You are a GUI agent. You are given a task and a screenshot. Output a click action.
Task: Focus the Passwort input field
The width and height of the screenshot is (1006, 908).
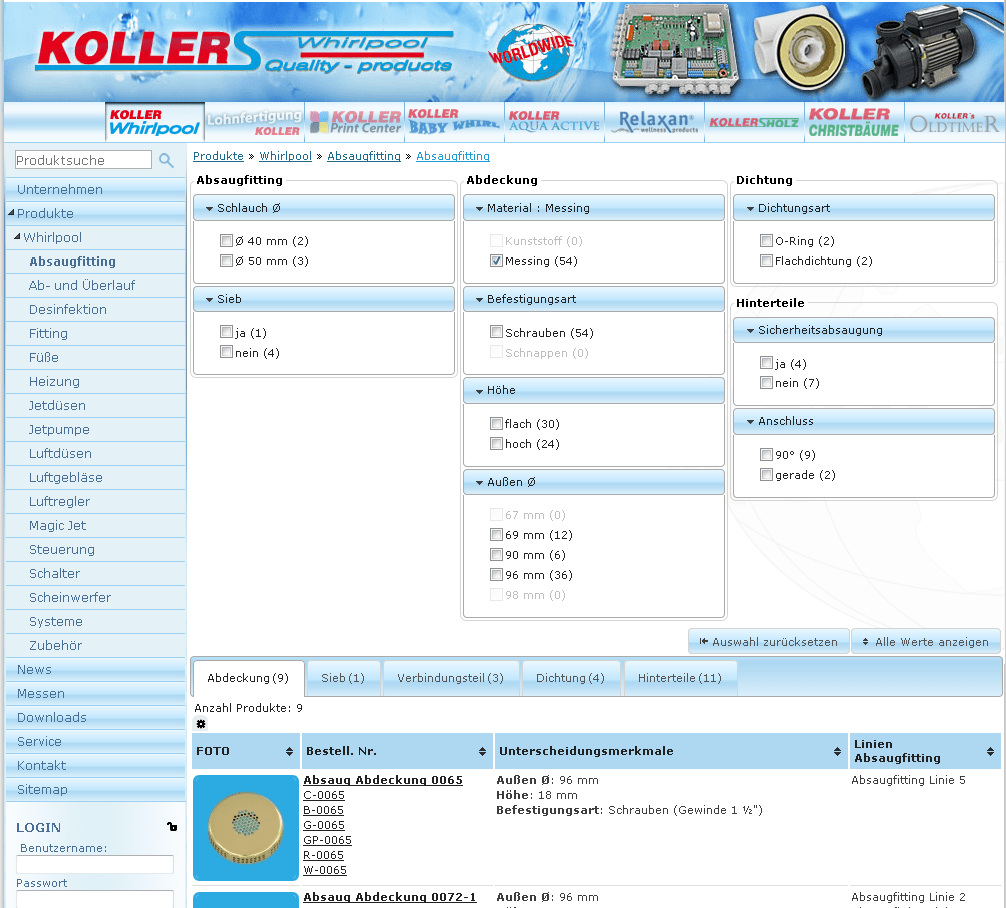pos(95,898)
